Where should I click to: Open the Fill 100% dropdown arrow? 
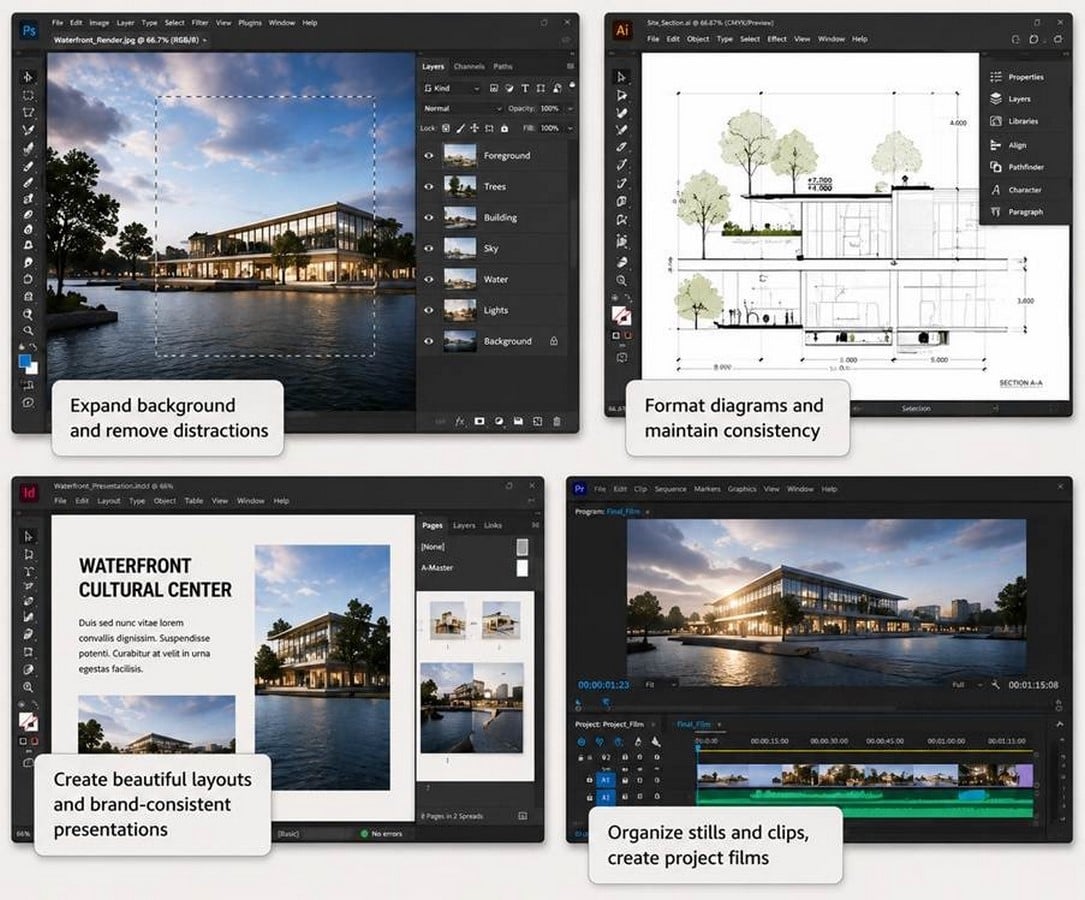pos(570,128)
